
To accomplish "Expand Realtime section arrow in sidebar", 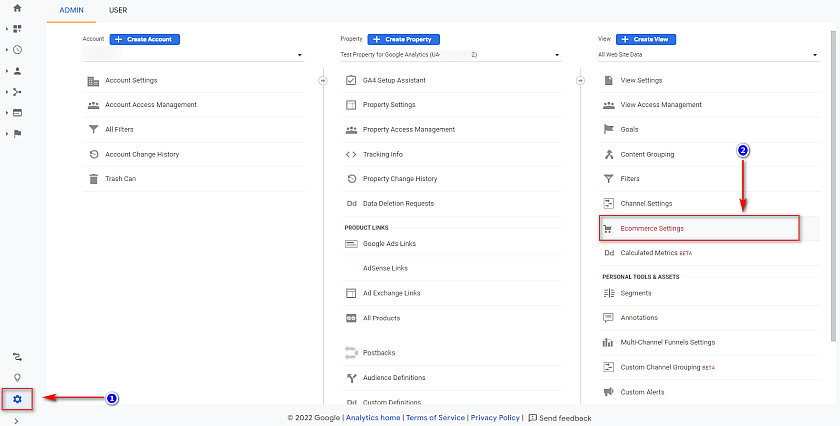I will coord(7,50).
